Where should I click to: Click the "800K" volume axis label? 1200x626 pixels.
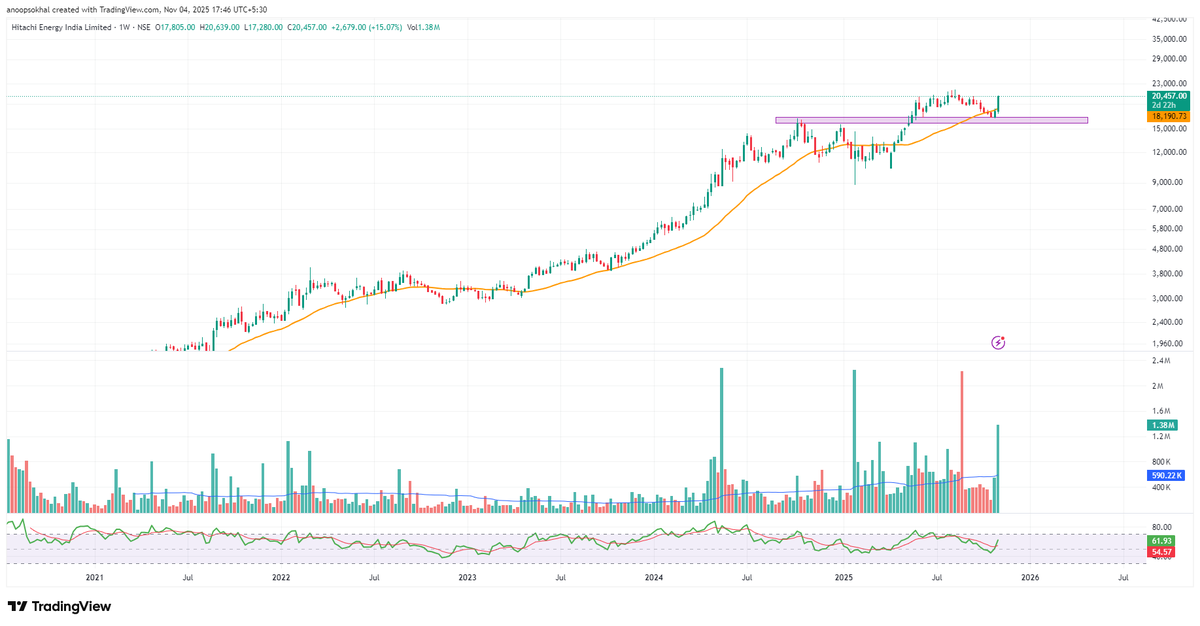point(1162,462)
